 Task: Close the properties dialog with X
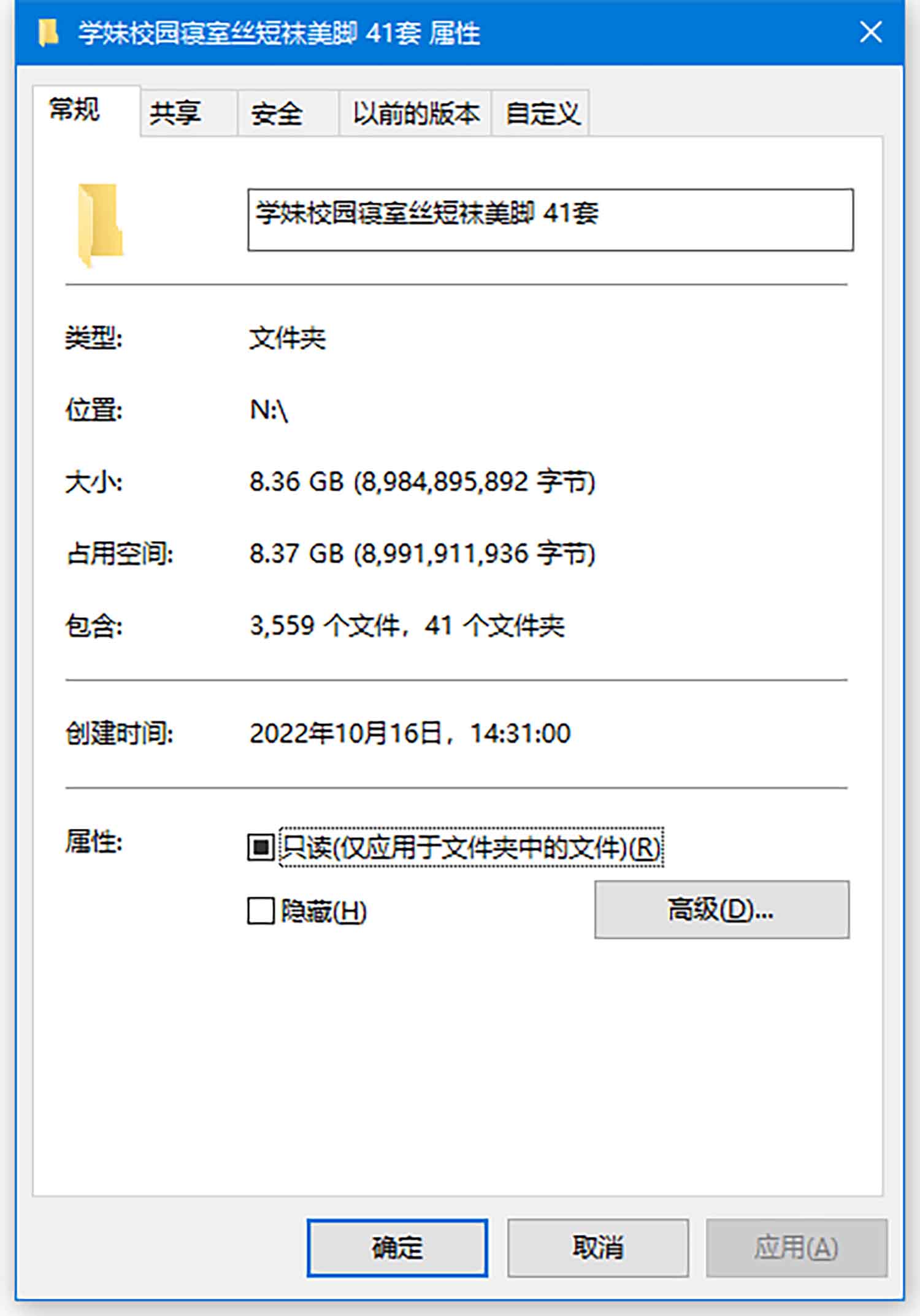coord(870,32)
